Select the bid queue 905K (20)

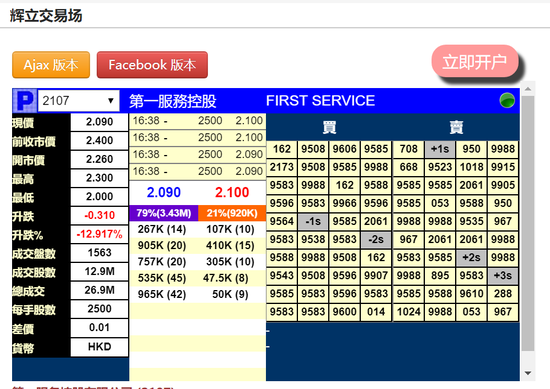pos(162,245)
